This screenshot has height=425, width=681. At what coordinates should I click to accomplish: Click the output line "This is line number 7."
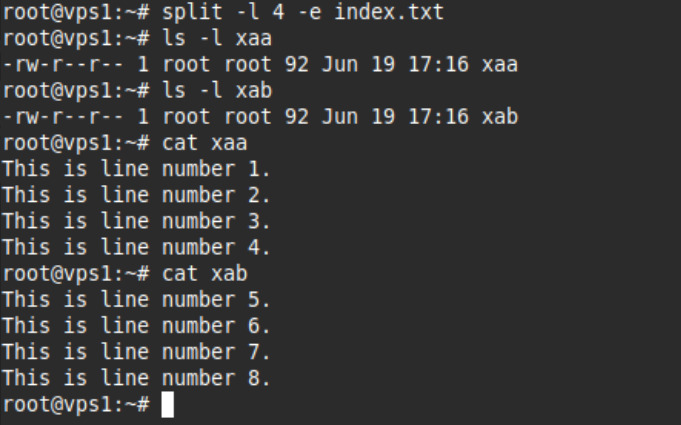[136, 352]
